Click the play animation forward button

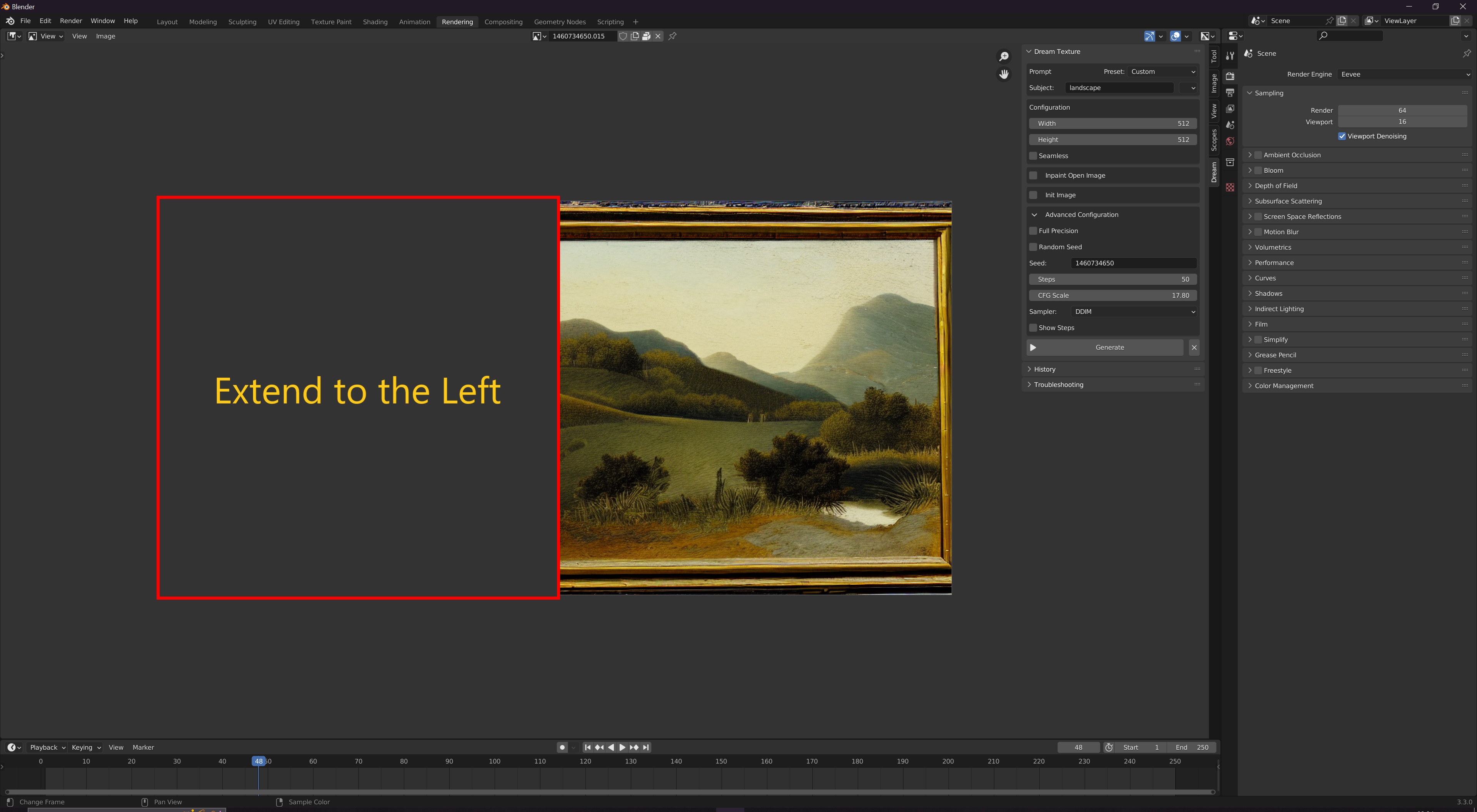pos(622,748)
